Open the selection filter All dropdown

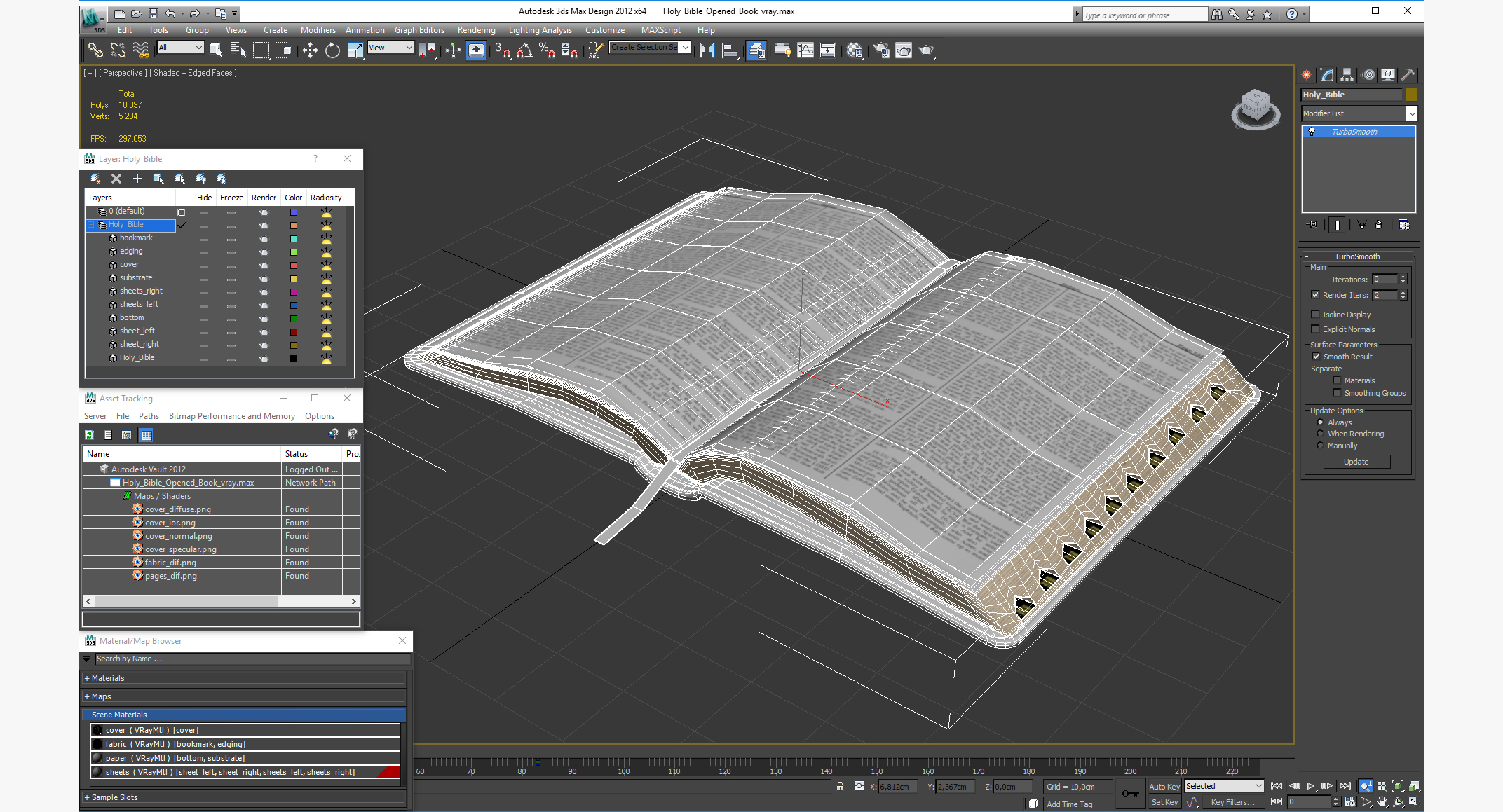[180, 48]
